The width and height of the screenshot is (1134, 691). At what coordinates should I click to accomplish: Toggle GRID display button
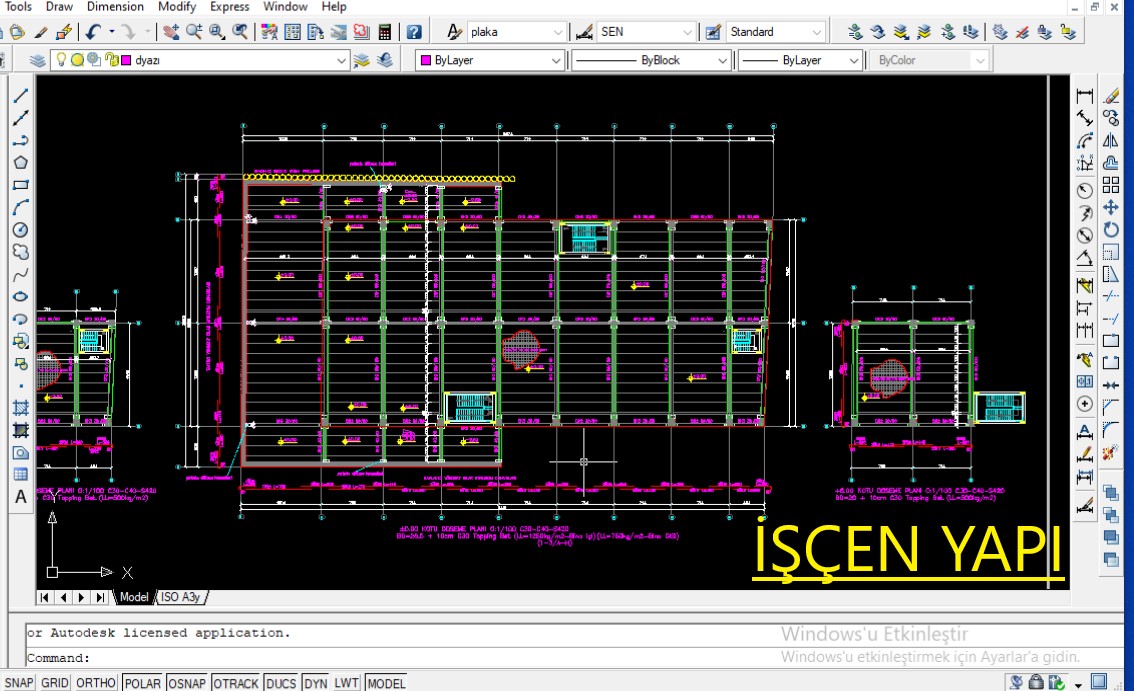(55, 683)
